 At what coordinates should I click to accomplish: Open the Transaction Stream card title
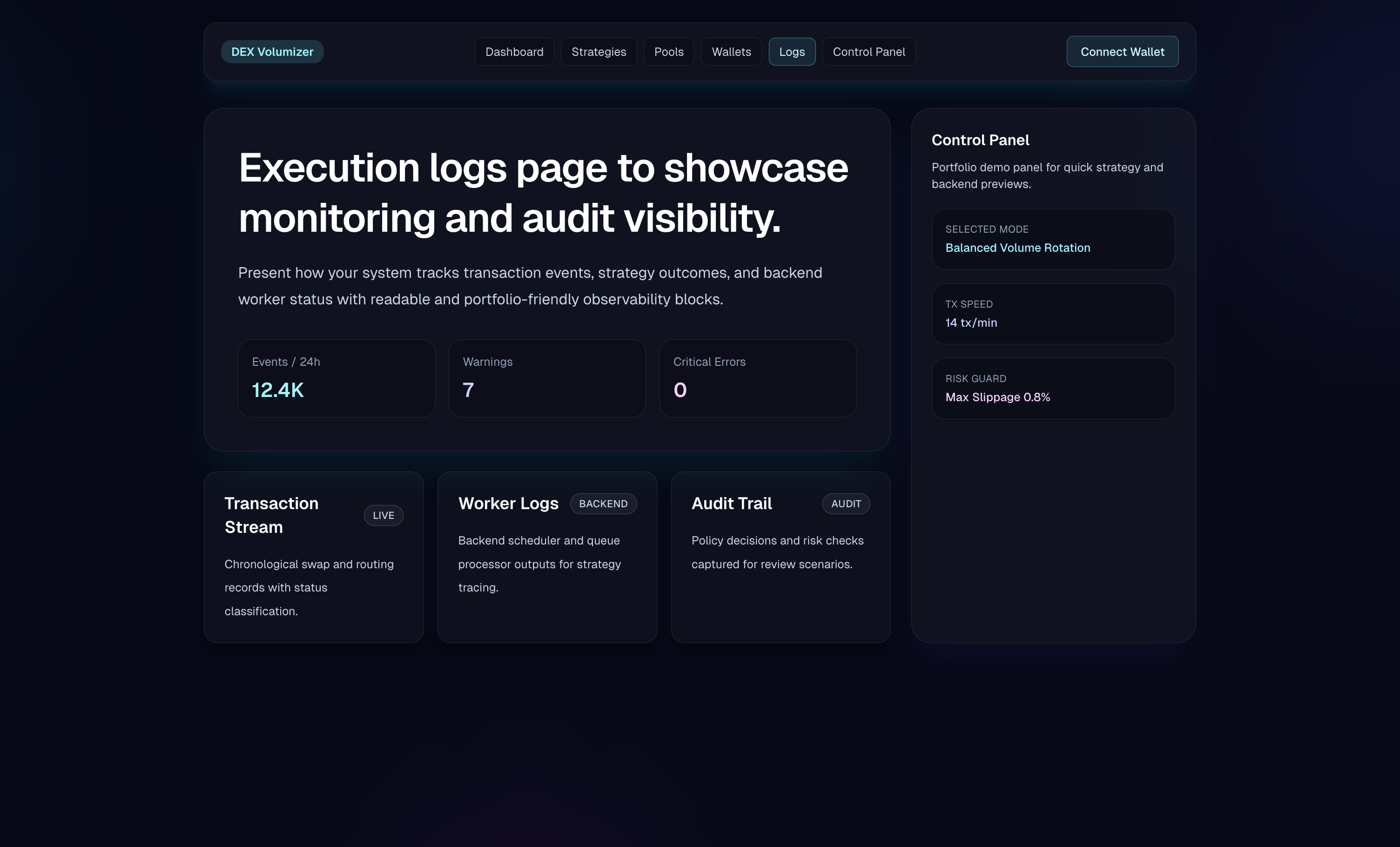[x=272, y=515]
